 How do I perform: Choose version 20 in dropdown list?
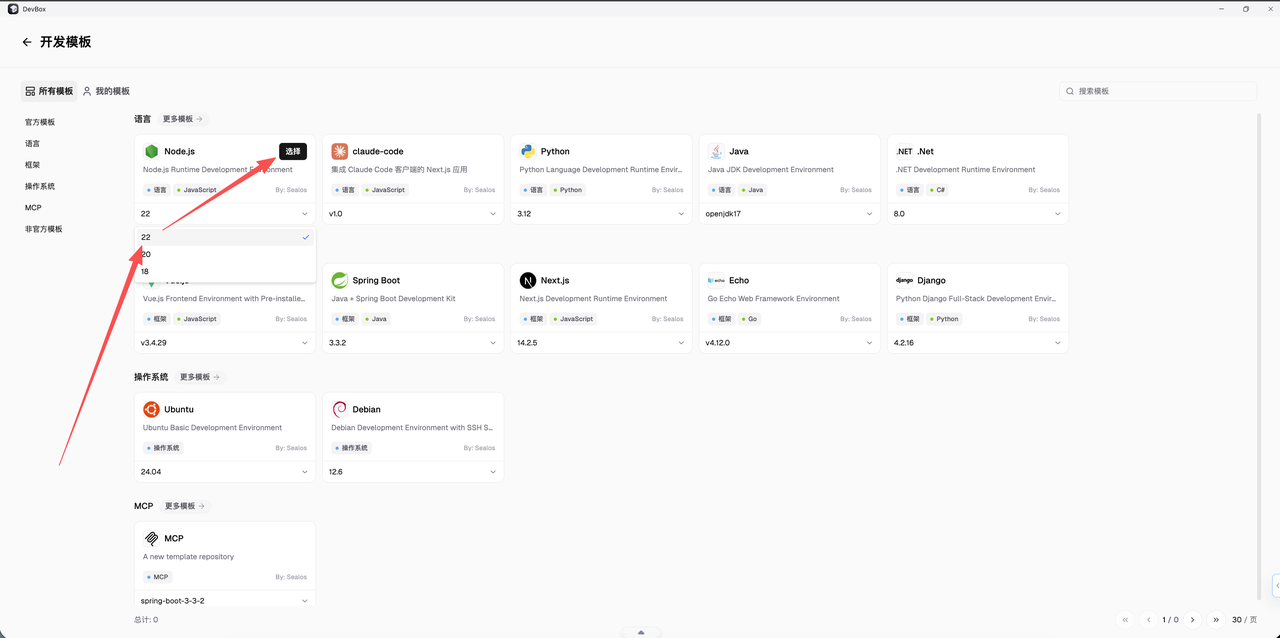coord(225,254)
